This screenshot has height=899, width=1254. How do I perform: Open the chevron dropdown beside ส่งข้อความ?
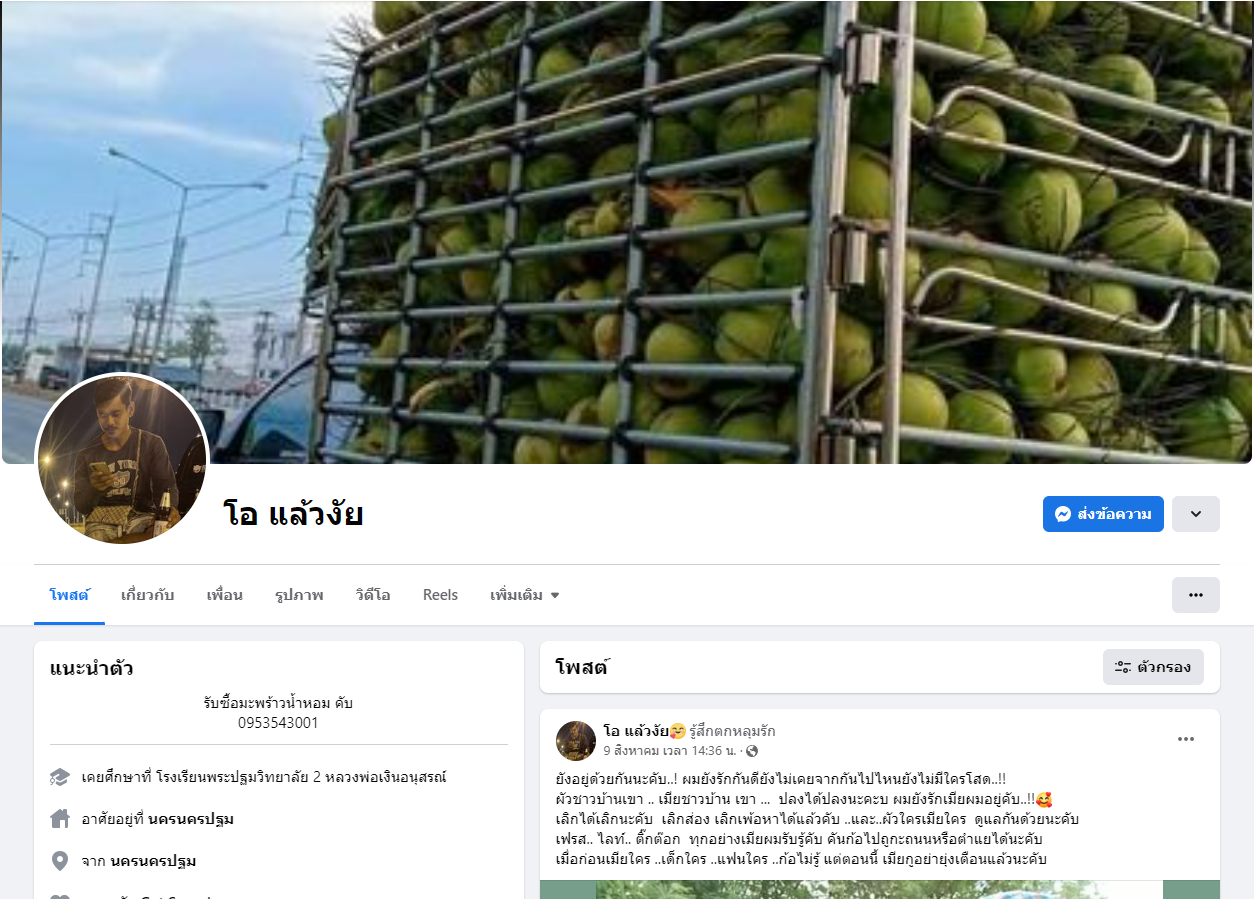click(x=1196, y=514)
